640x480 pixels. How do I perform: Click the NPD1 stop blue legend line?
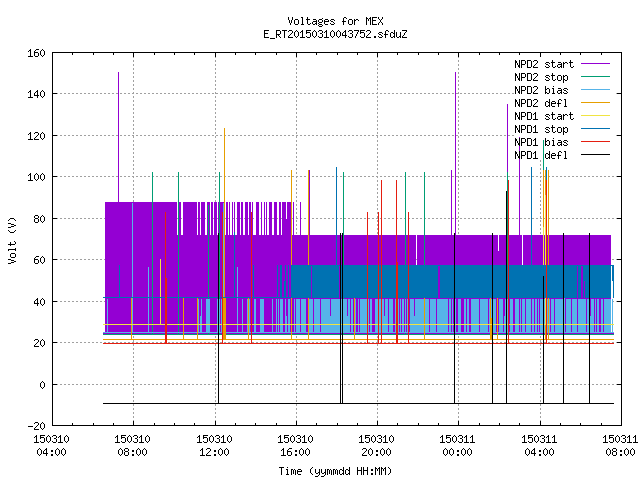(595, 129)
